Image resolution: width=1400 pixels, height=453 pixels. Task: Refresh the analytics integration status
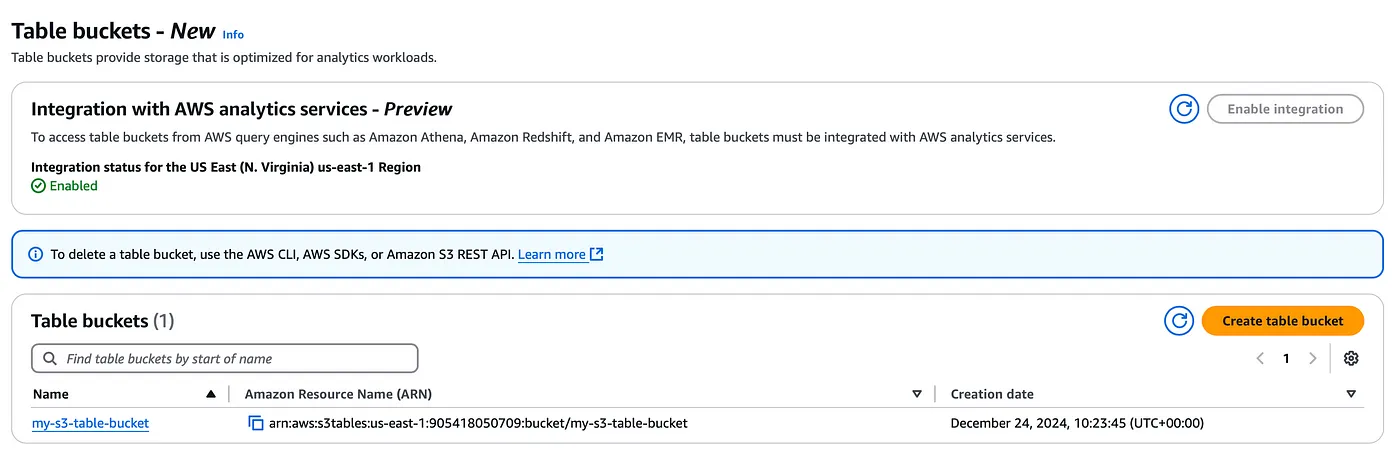coord(1184,109)
